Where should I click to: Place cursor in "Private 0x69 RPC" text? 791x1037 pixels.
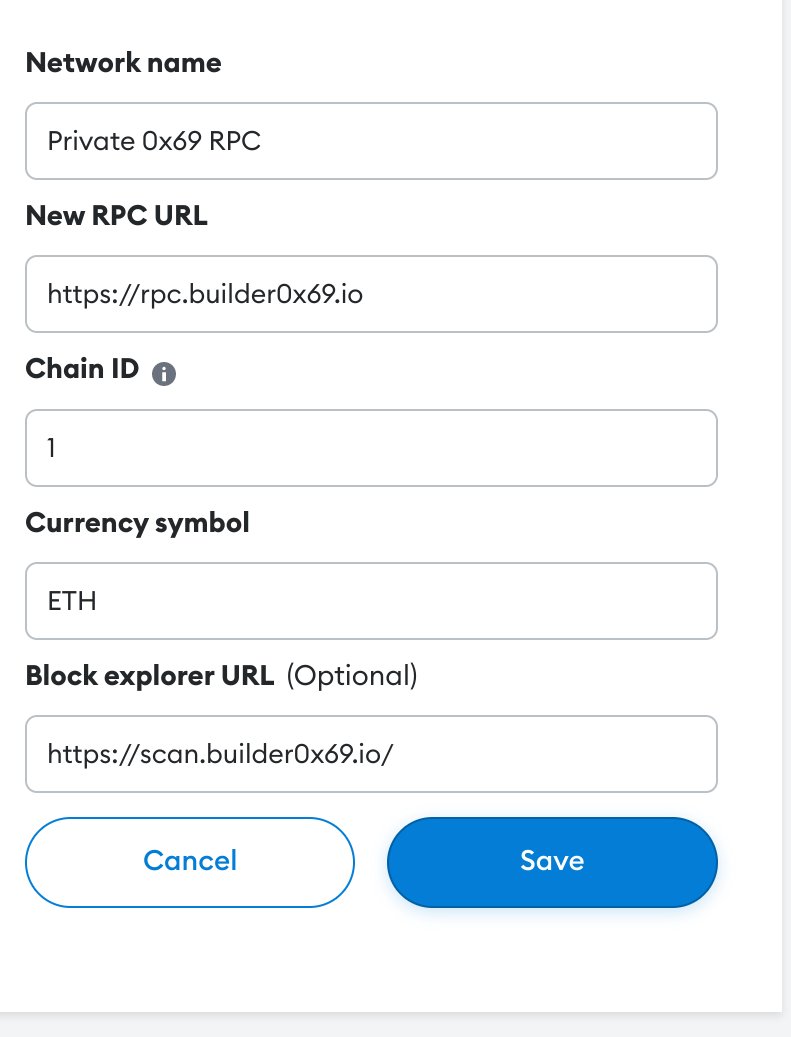point(154,141)
